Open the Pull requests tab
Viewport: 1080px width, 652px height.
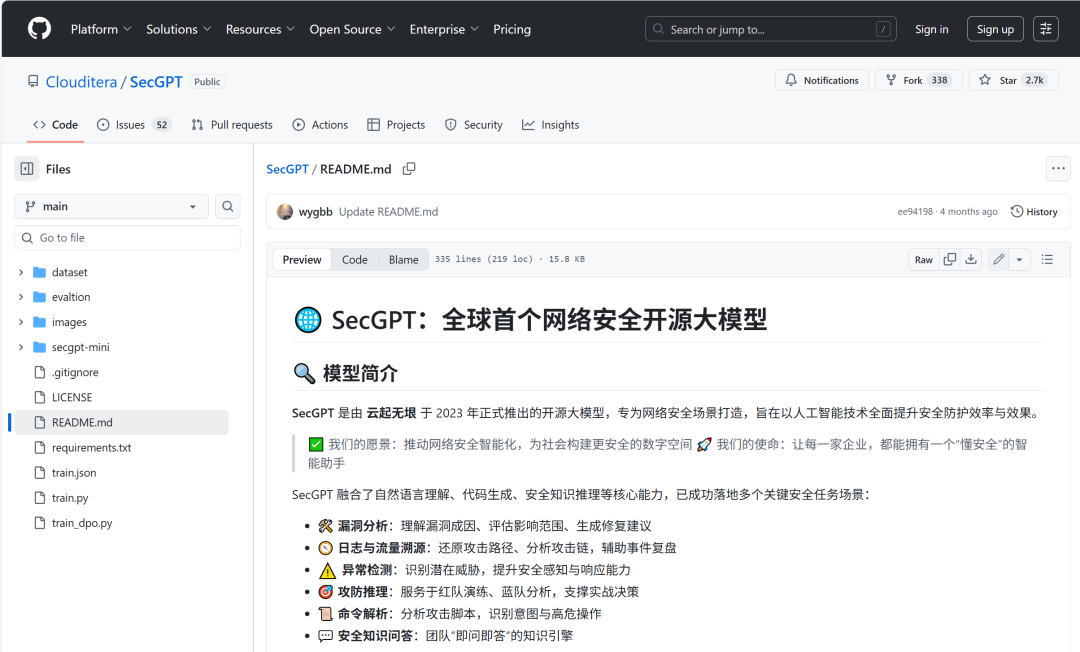[x=232, y=125]
